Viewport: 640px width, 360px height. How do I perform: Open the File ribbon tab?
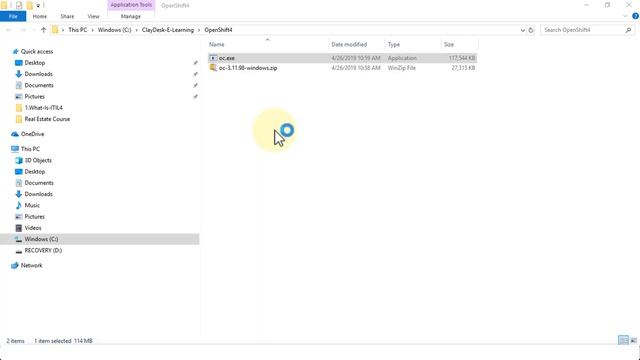13,16
